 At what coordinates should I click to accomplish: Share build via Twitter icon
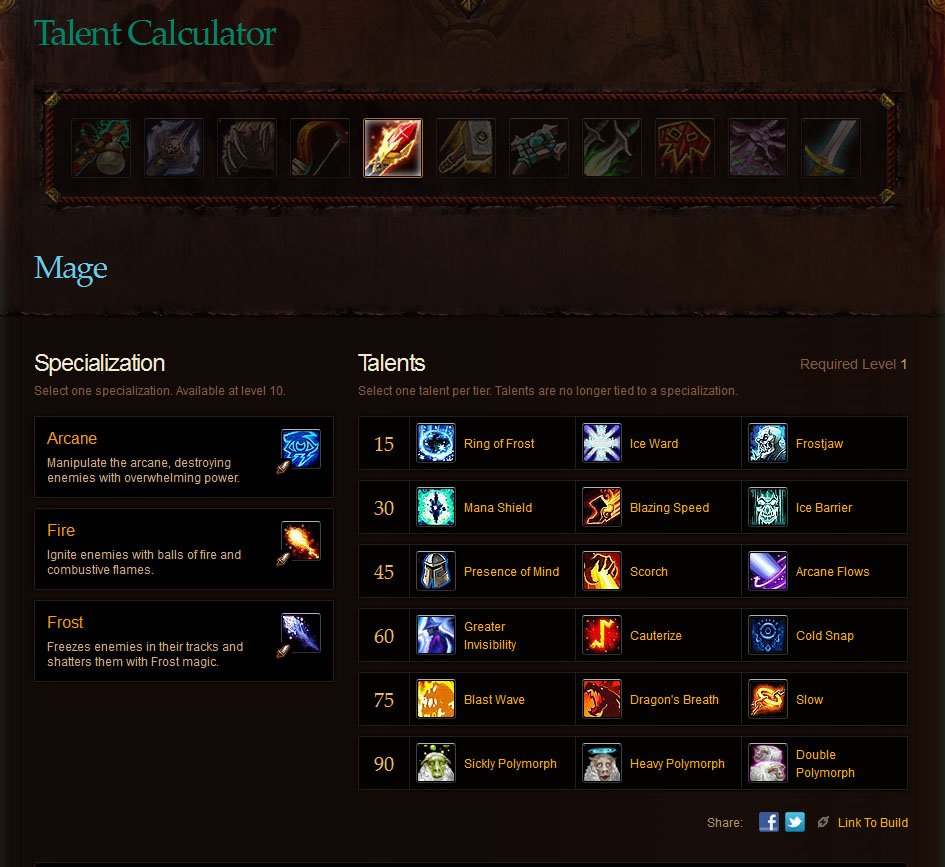pos(795,822)
